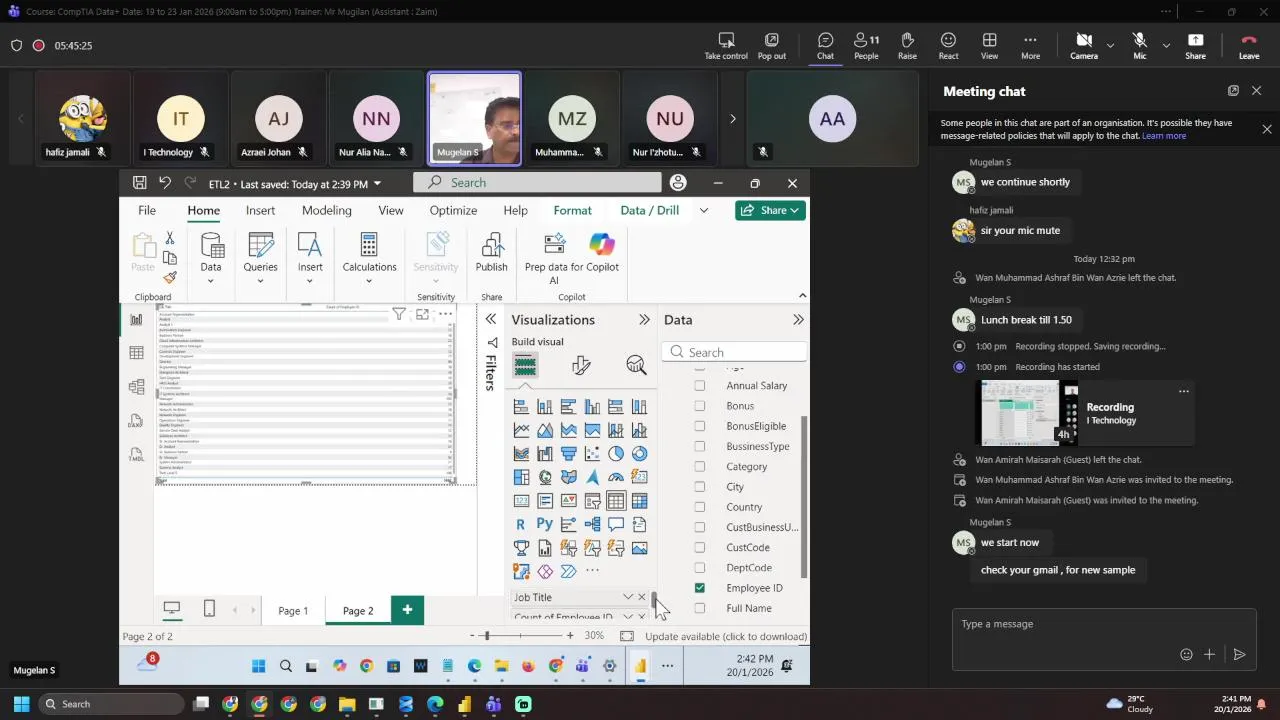
Task: Tick the Country field checkbox
Action: point(700,507)
